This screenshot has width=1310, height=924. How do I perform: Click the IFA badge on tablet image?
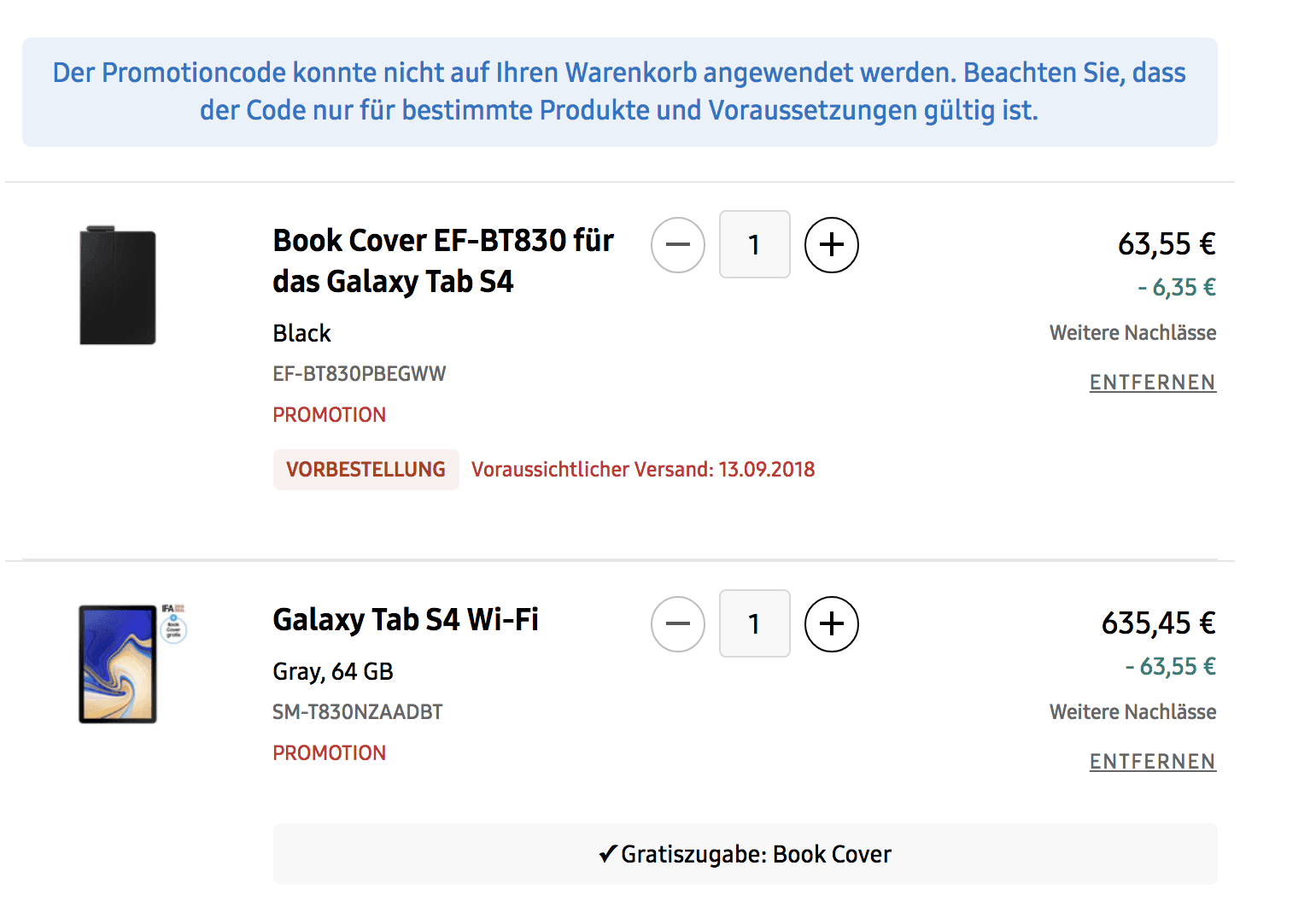coord(173,623)
